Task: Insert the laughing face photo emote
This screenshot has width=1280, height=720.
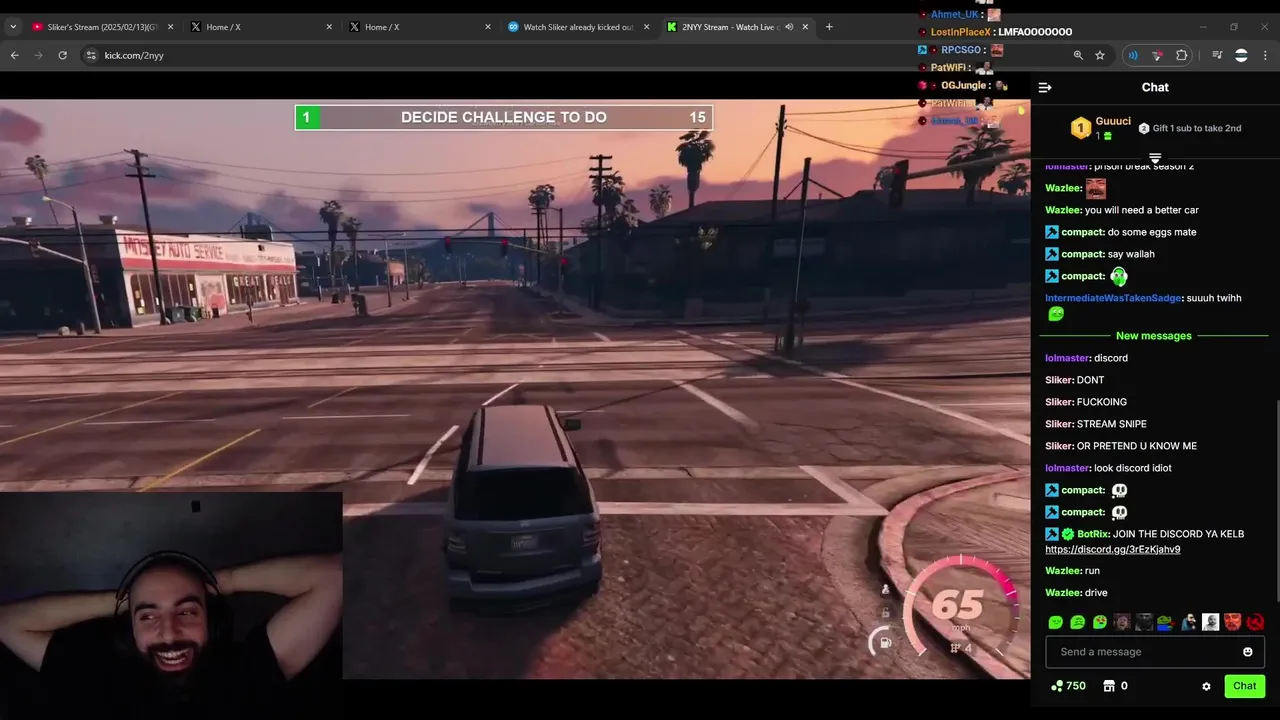Action: (1121, 622)
